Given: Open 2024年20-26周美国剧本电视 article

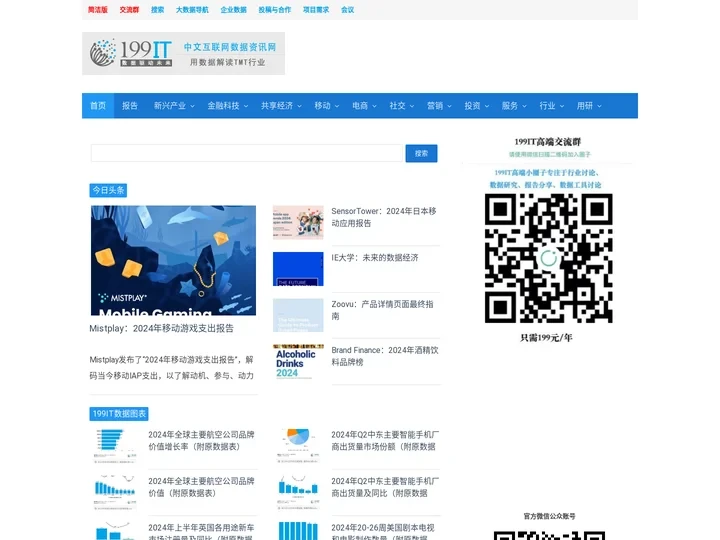Looking at the screenshot, I should point(383,532).
